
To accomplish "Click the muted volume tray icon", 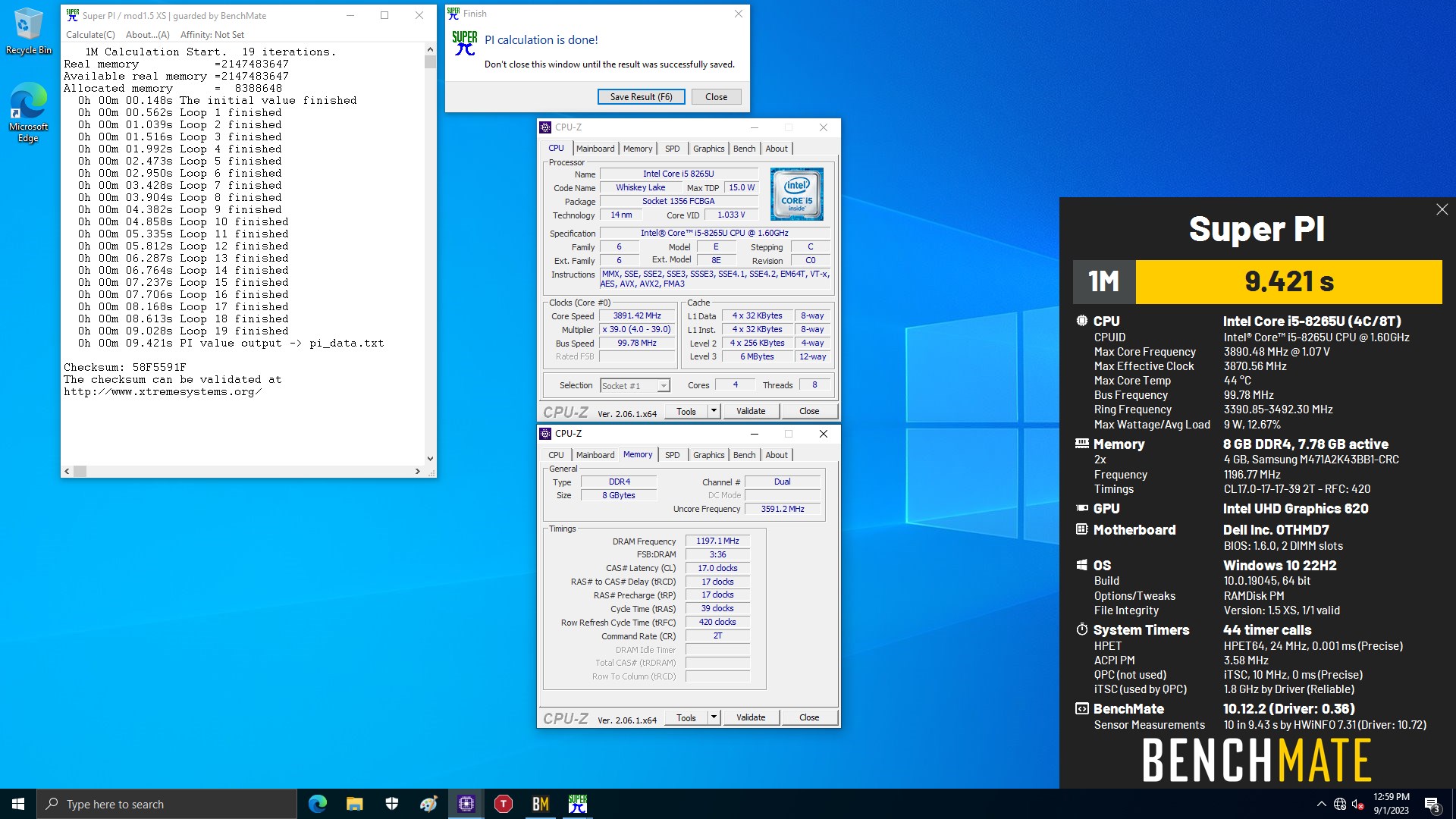I will point(1358,804).
